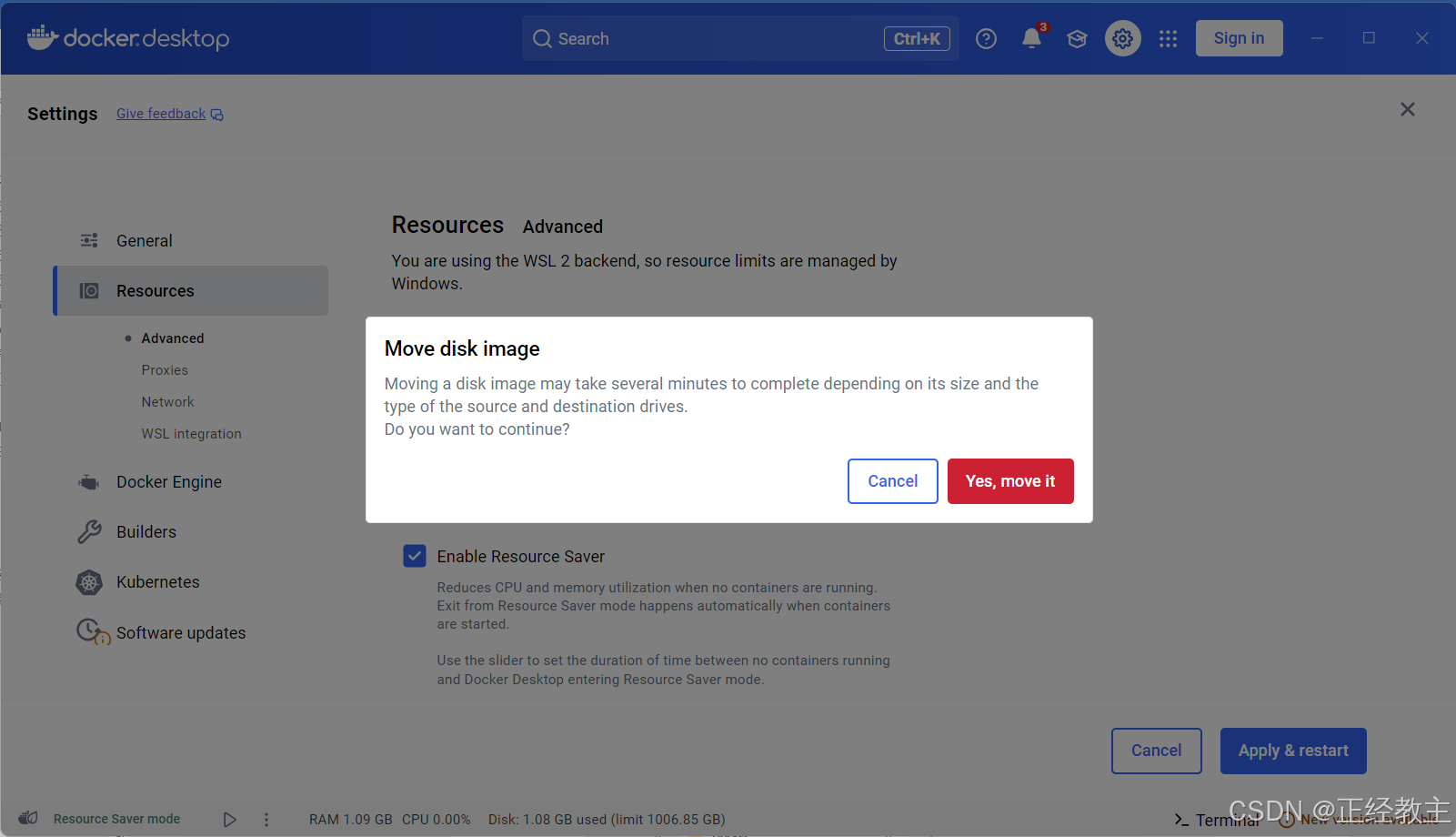The image size is (1456, 837).
Task: Click the CPU 0.00% status entry
Action: point(437,819)
